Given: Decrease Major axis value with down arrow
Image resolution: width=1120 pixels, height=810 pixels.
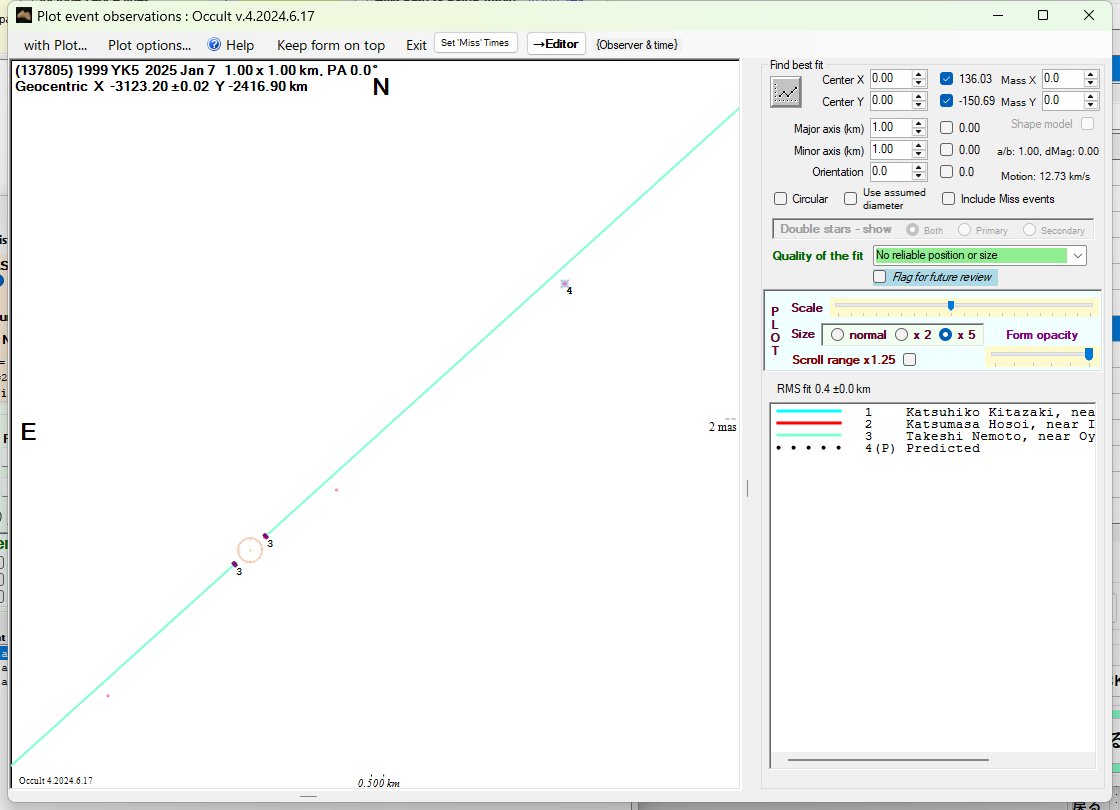Looking at the screenshot, I should pos(919,132).
